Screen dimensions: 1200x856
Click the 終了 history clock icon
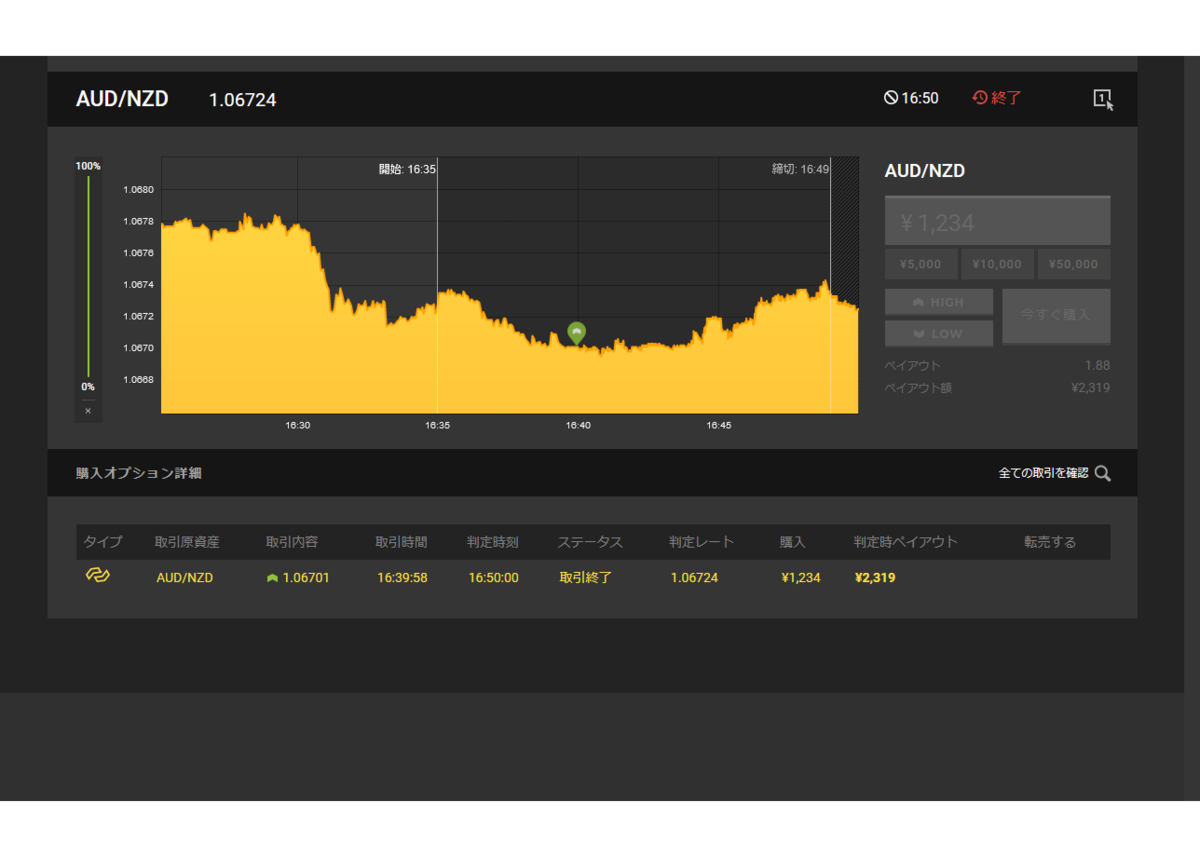point(980,98)
